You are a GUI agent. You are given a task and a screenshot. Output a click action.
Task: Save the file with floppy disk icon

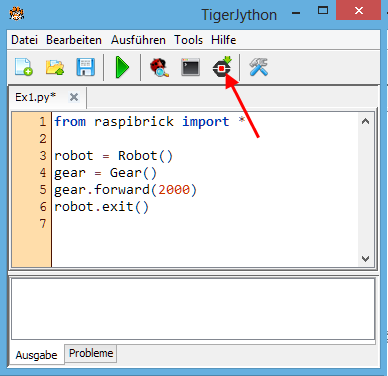point(86,67)
